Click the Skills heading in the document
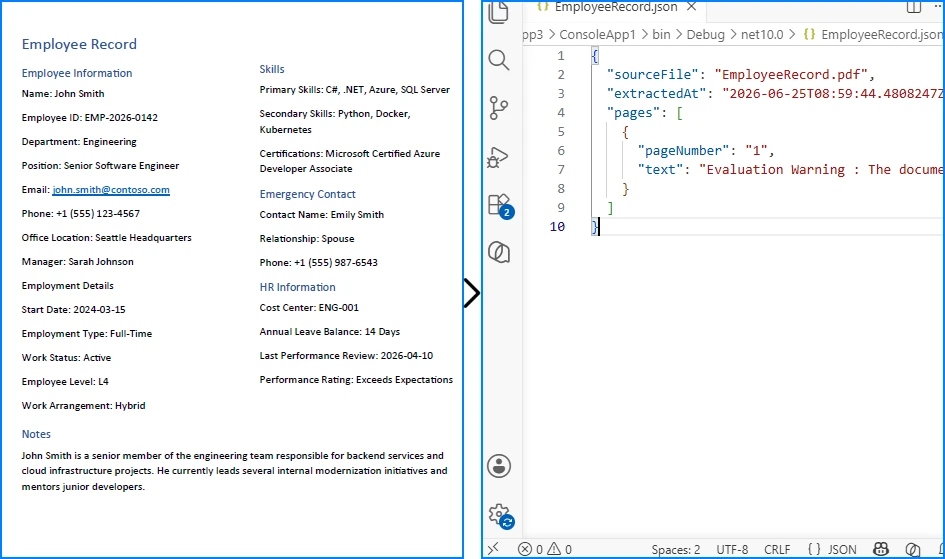Image resolution: width=945 pixels, height=559 pixels. pyautogui.click(x=272, y=69)
